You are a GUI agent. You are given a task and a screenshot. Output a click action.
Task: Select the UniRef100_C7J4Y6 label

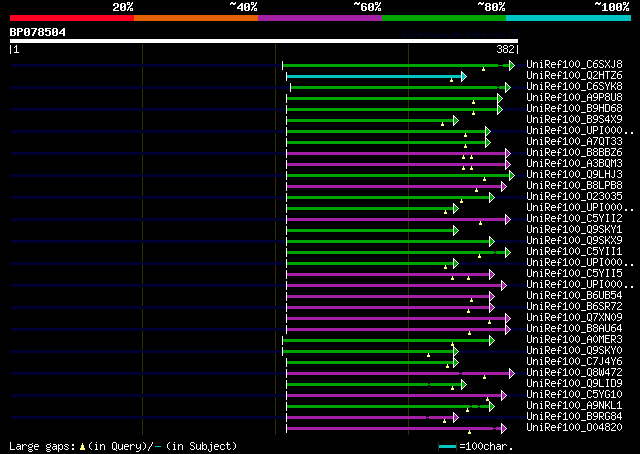point(574,362)
